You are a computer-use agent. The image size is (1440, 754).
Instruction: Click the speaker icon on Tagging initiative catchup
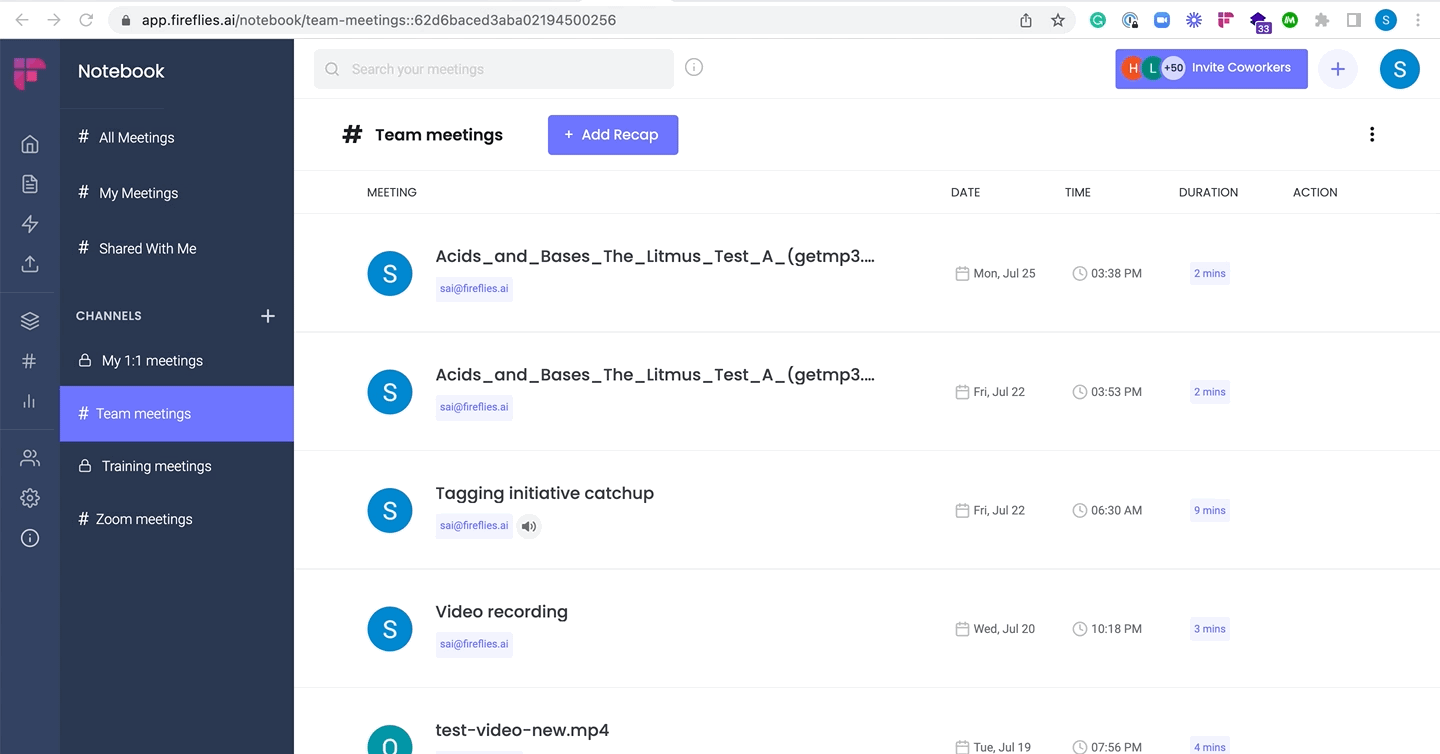coord(529,526)
